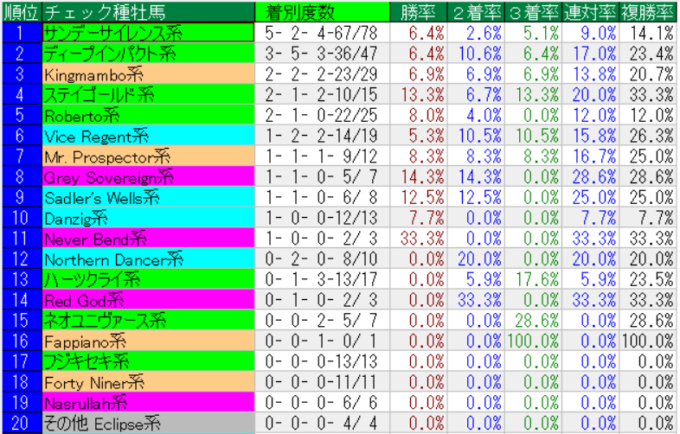Click the 順位 column header
Viewport: 680px width, 434px height.
tap(21, 12)
